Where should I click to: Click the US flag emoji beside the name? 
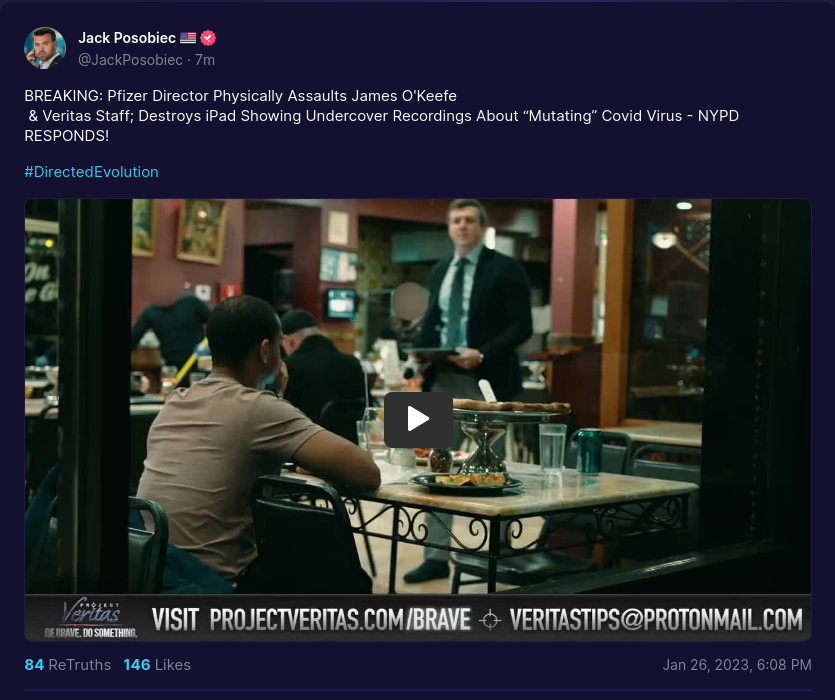pos(188,38)
